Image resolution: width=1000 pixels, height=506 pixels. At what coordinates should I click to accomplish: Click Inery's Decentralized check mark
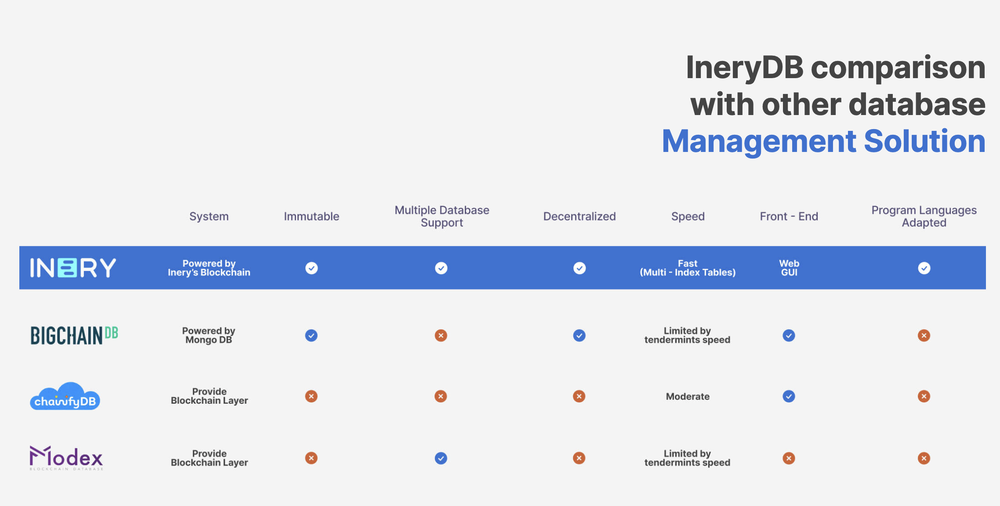pos(579,268)
